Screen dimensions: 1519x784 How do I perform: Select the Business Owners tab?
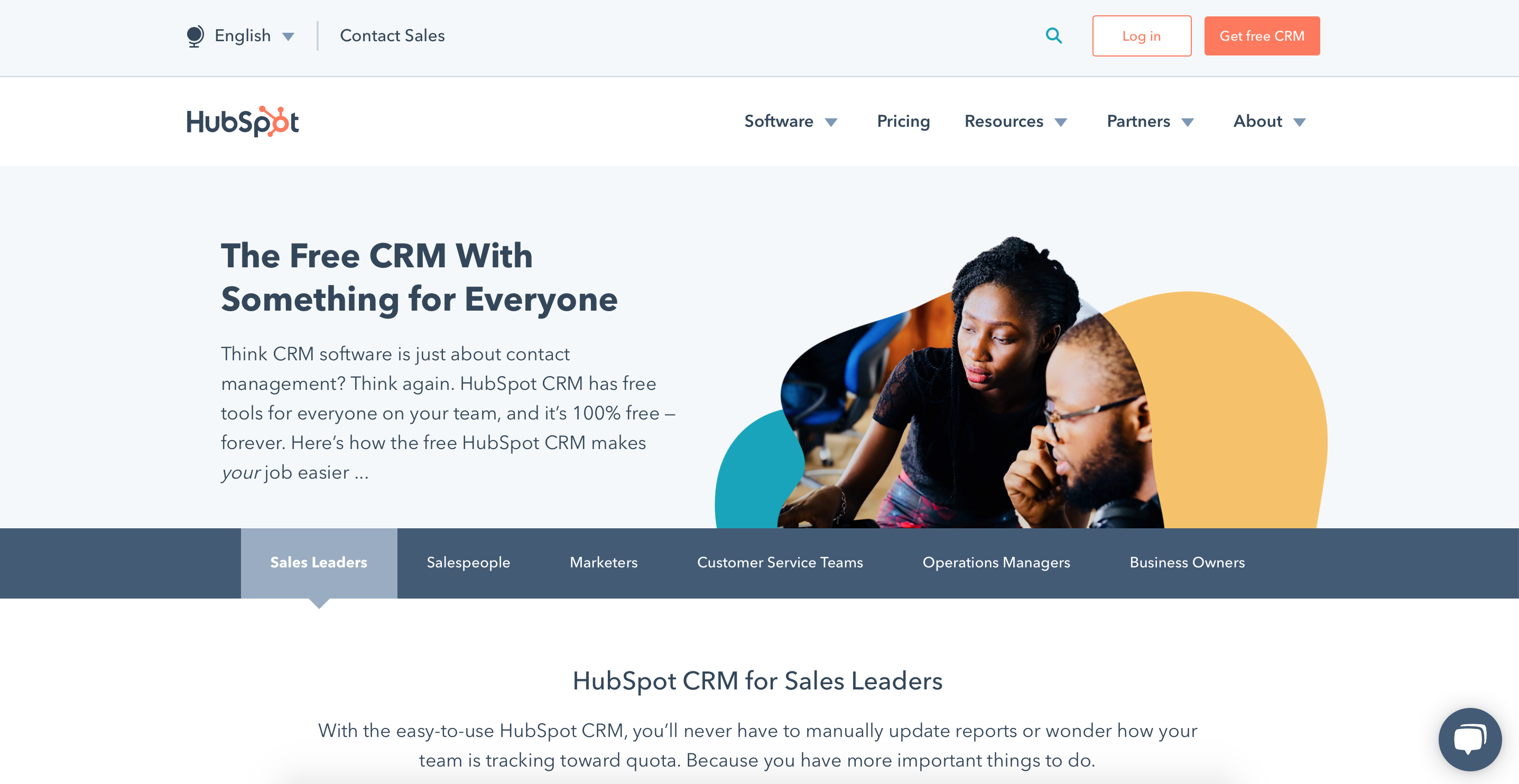[1188, 562]
